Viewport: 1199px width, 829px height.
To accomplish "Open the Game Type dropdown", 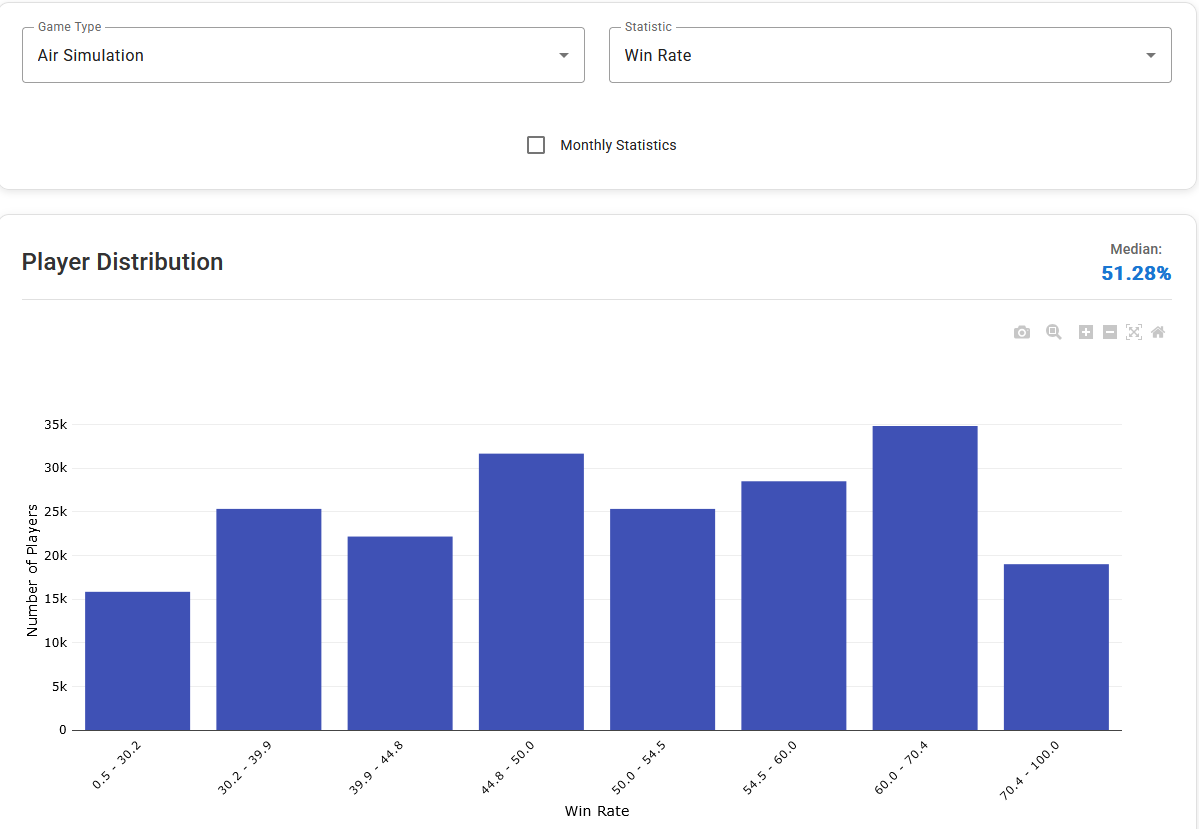I will pyautogui.click(x=303, y=56).
